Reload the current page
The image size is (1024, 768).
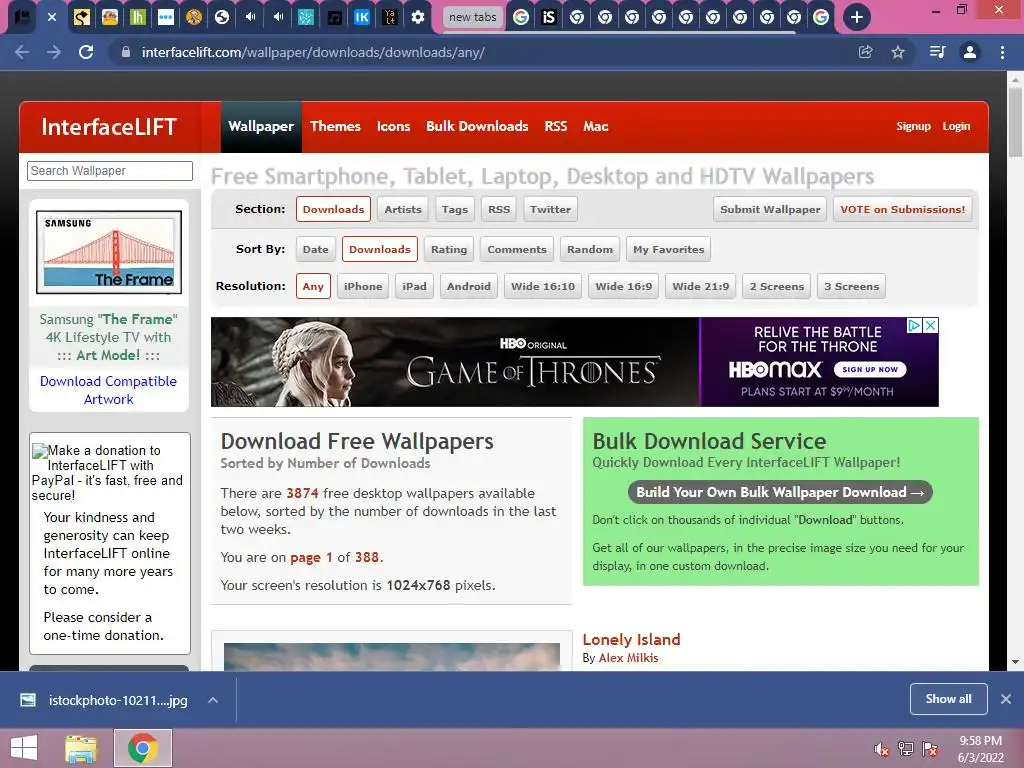coord(86,52)
